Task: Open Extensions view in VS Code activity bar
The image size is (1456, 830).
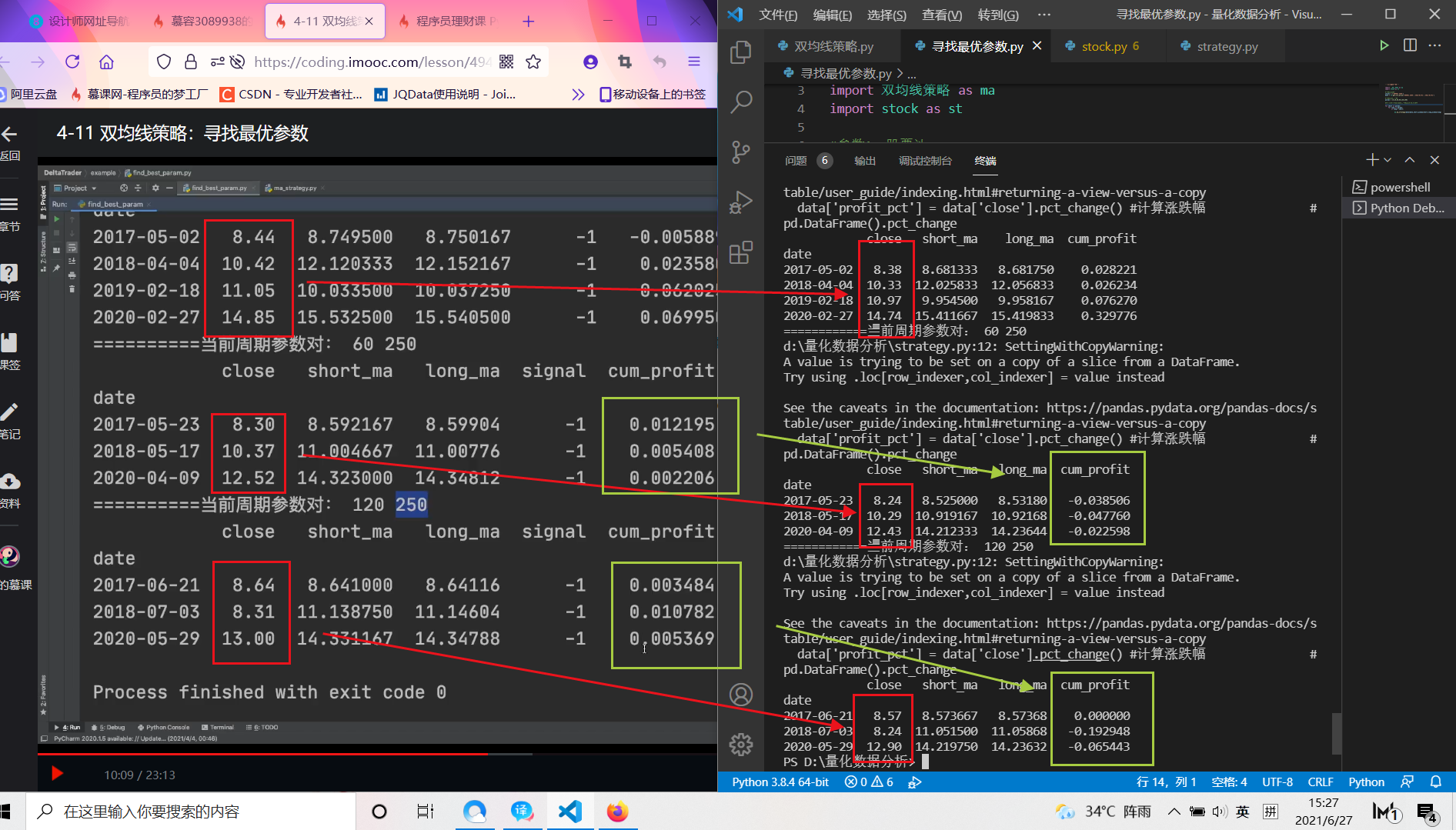Action: tap(741, 252)
